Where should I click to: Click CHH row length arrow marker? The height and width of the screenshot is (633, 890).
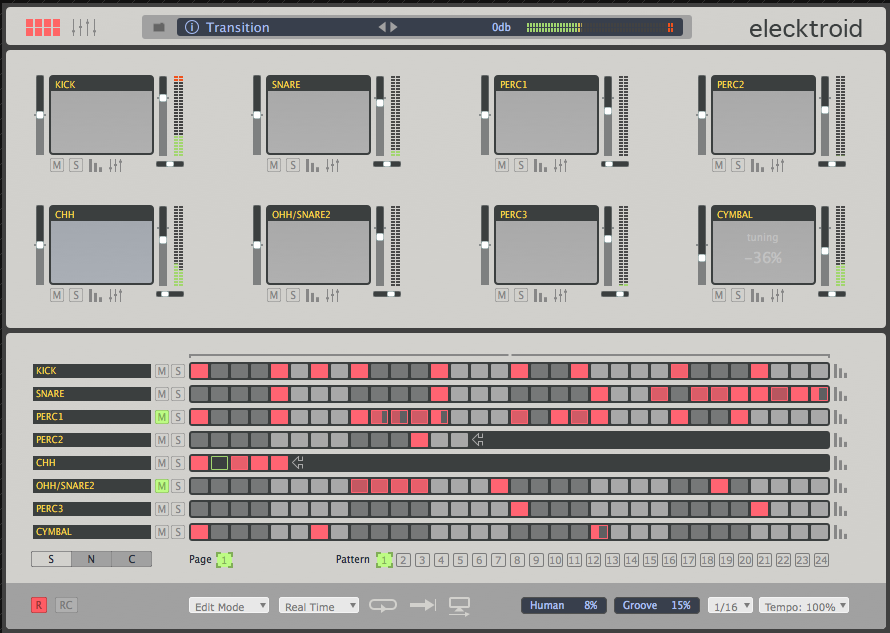[298, 463]
